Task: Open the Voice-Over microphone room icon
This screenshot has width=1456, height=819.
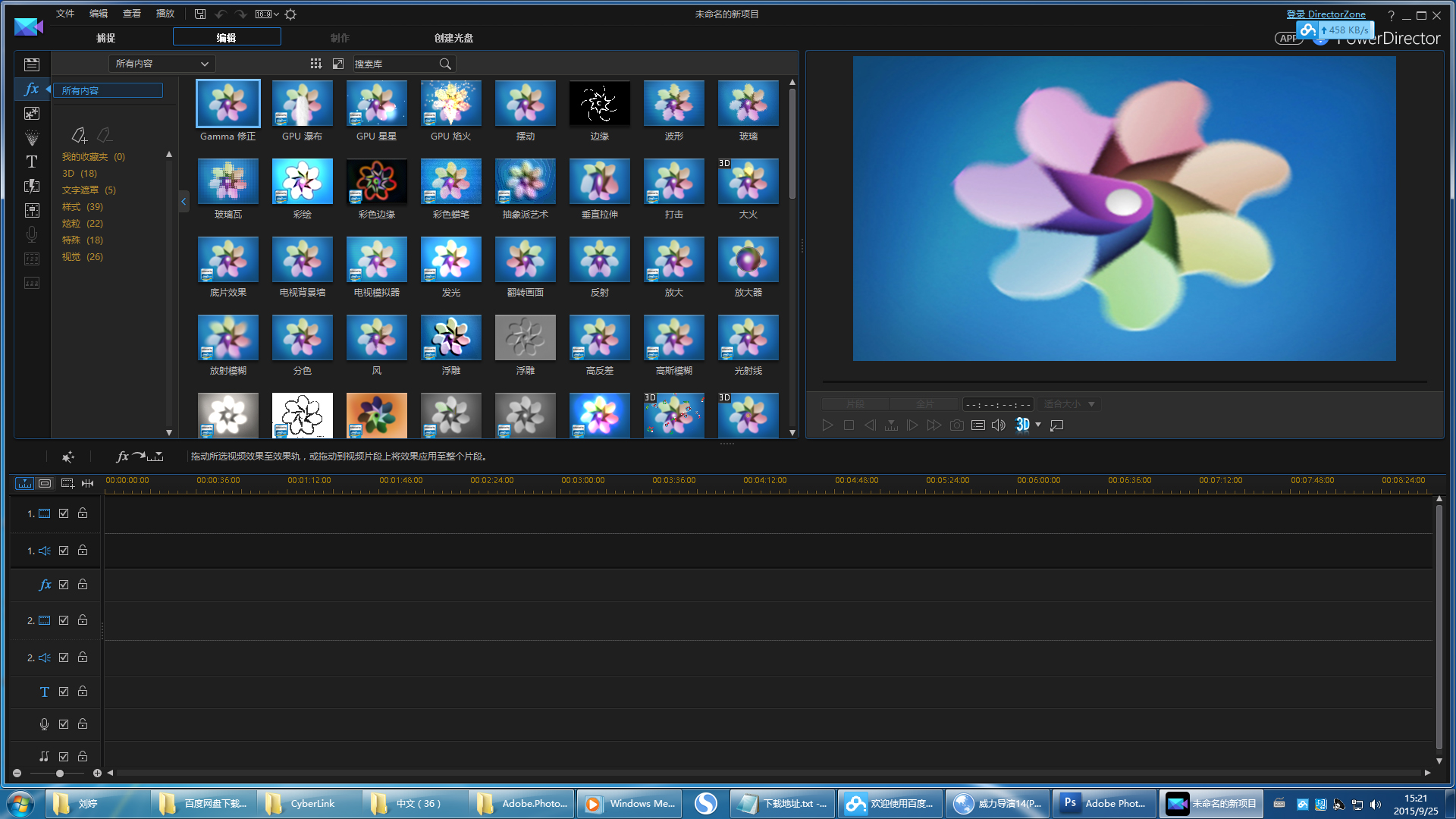Action: (31, 234)
